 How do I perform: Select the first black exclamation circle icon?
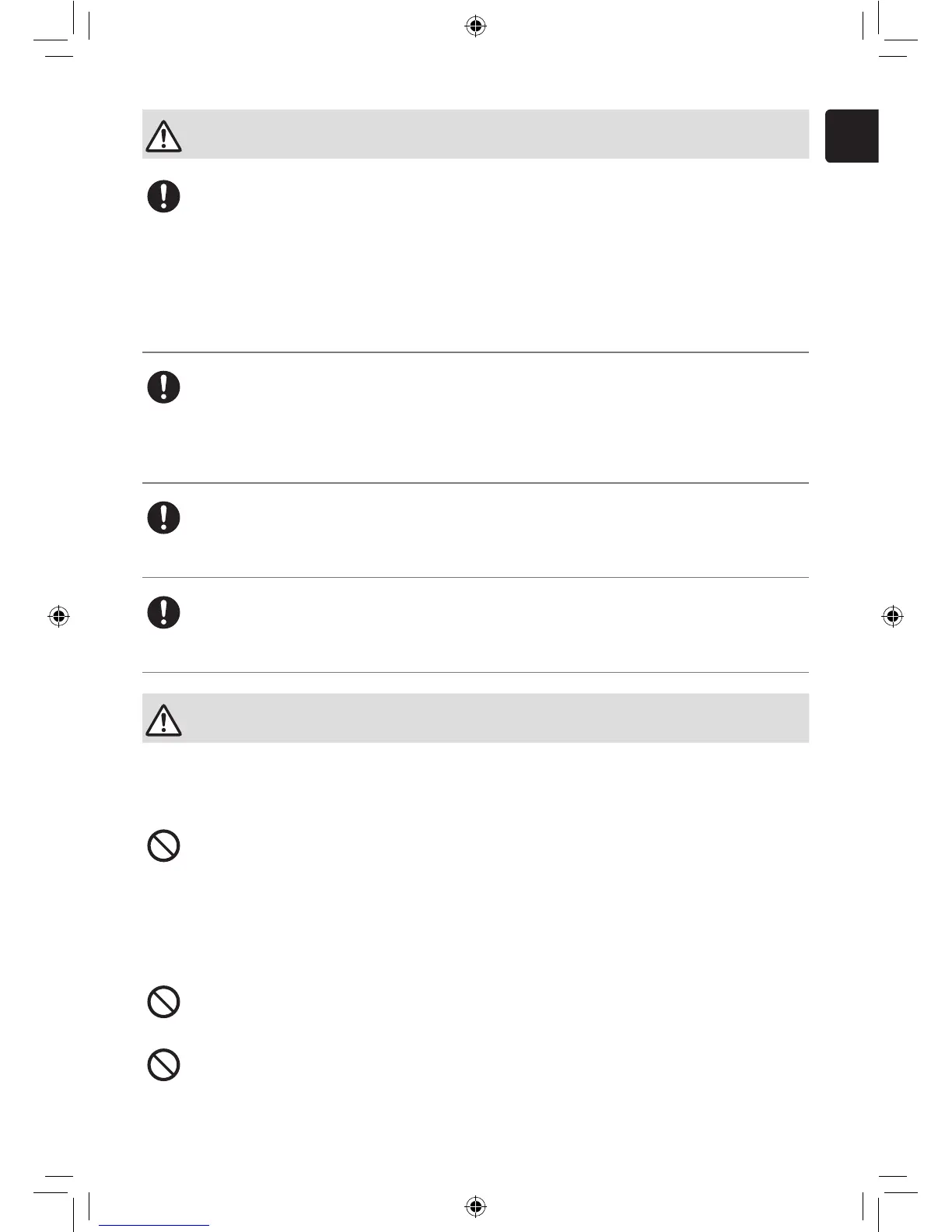[163, 196]
